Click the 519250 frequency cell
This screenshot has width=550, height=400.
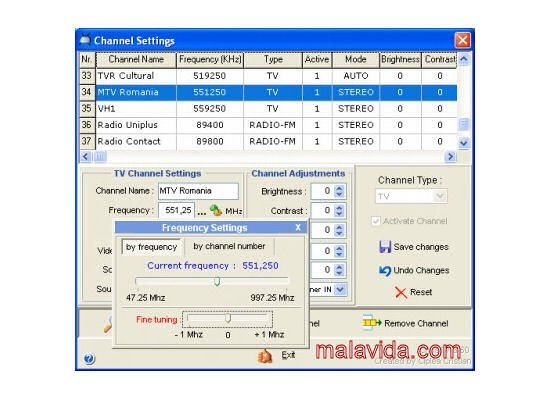coord(209,76)
